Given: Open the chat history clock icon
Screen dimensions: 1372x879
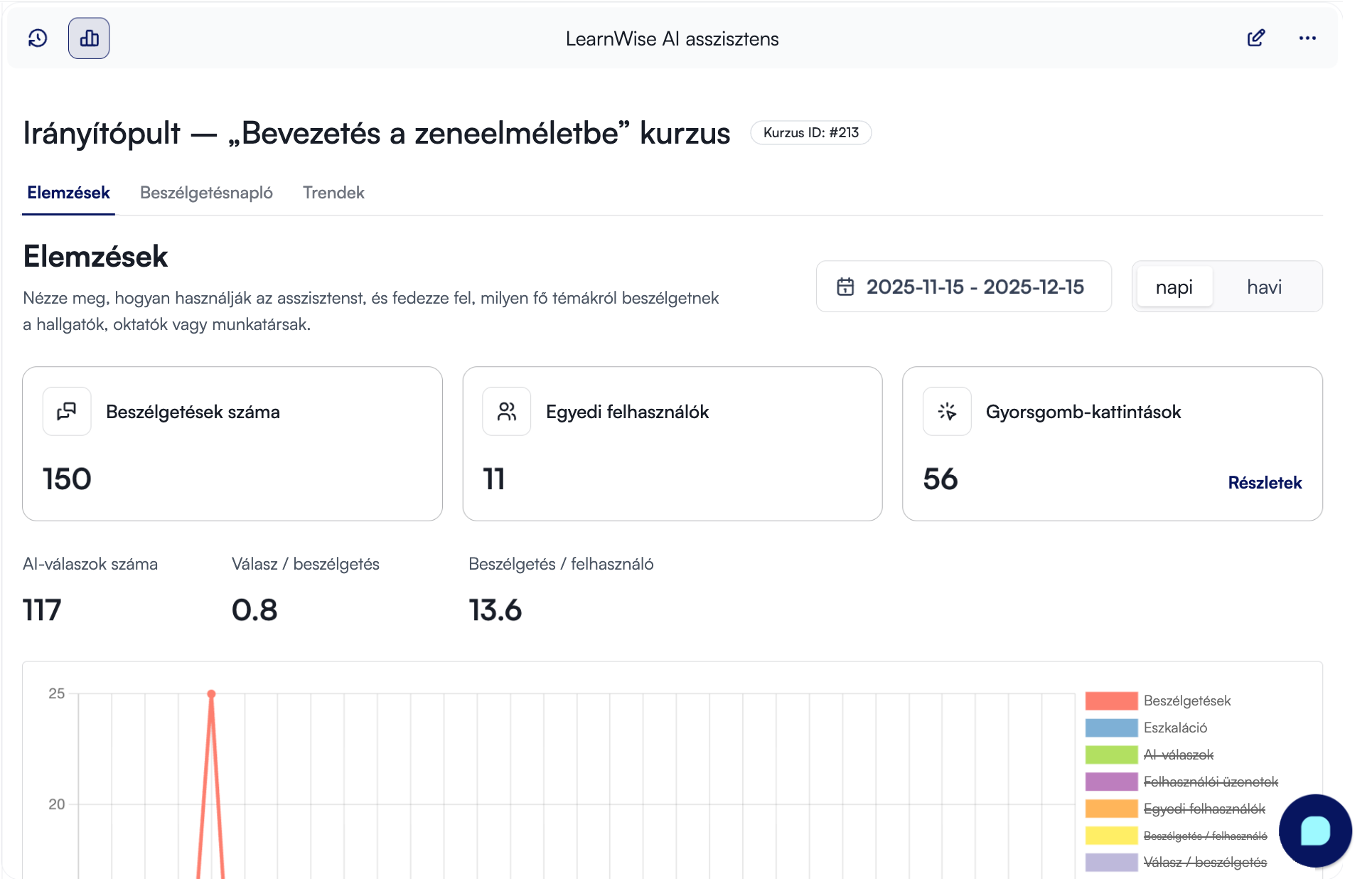Looking at the screenshot, I should click(38, 38).
